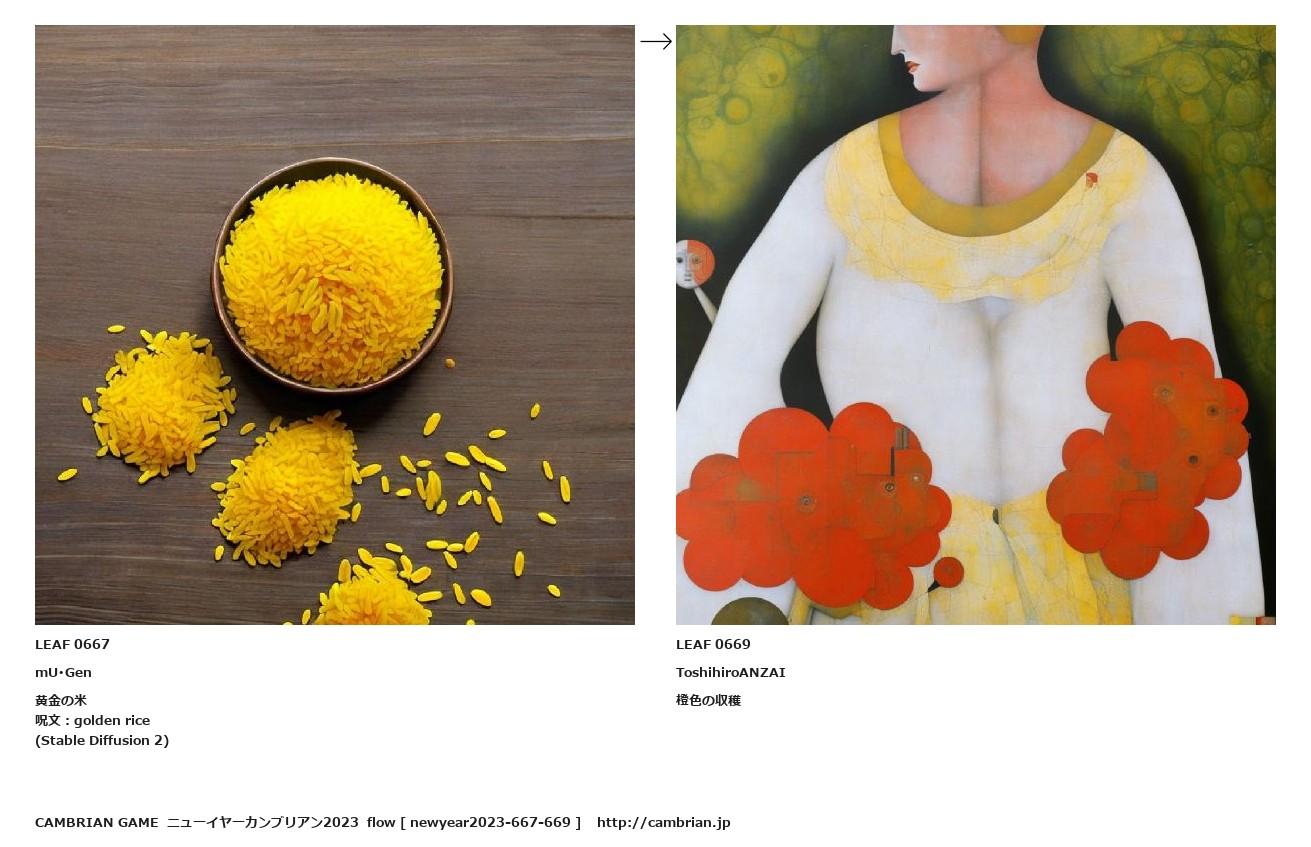This screenshot has width=1311, height=847.
Task: Click the title 橙色の収穫
Action: pos(708,701)
